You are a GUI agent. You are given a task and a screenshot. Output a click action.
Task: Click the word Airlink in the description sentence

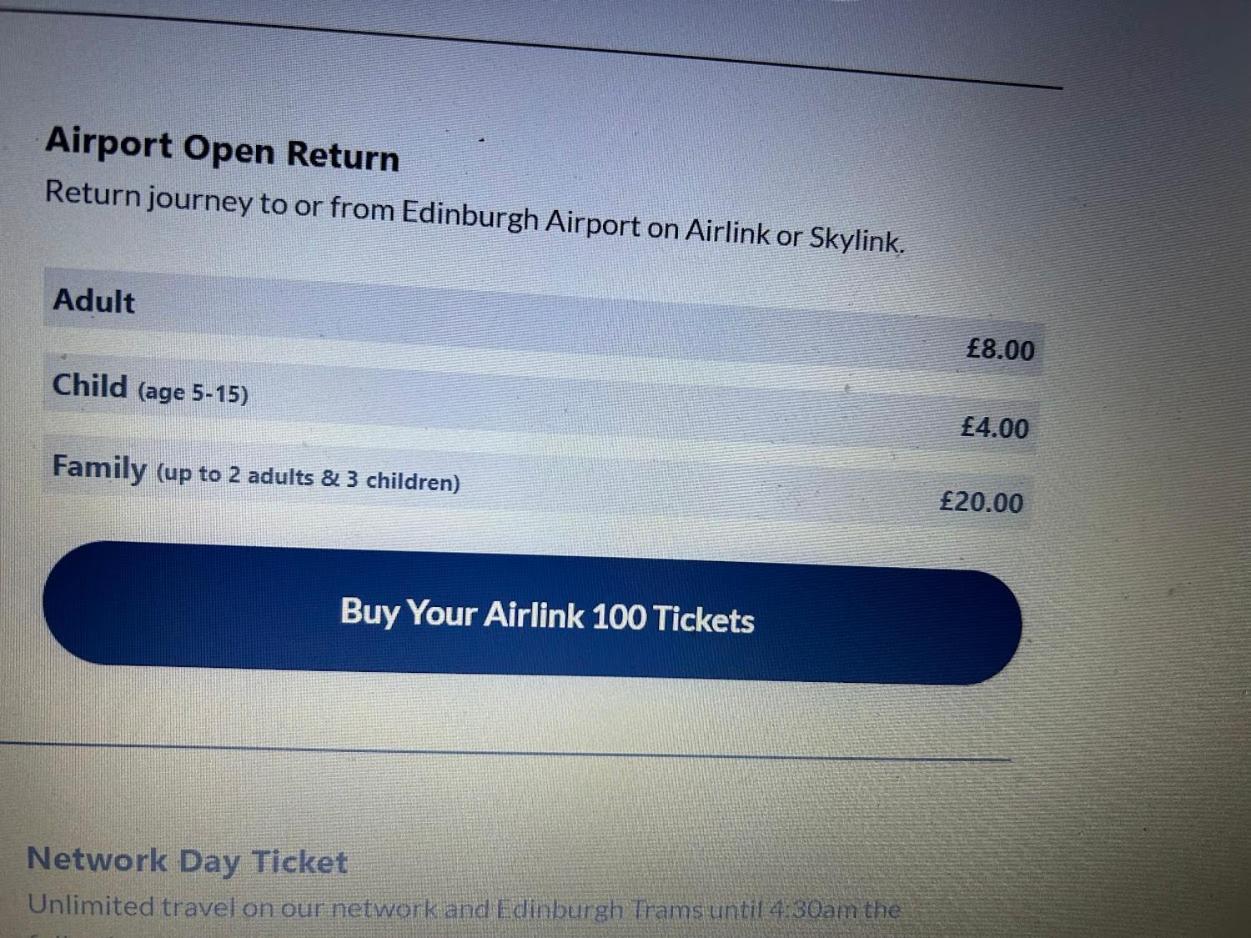click(727, 231)
